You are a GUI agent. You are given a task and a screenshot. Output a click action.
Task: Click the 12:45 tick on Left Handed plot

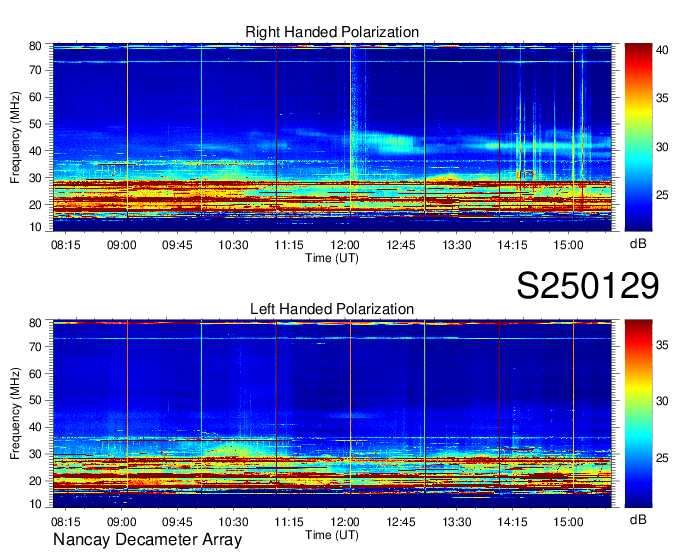pos(401,522)
